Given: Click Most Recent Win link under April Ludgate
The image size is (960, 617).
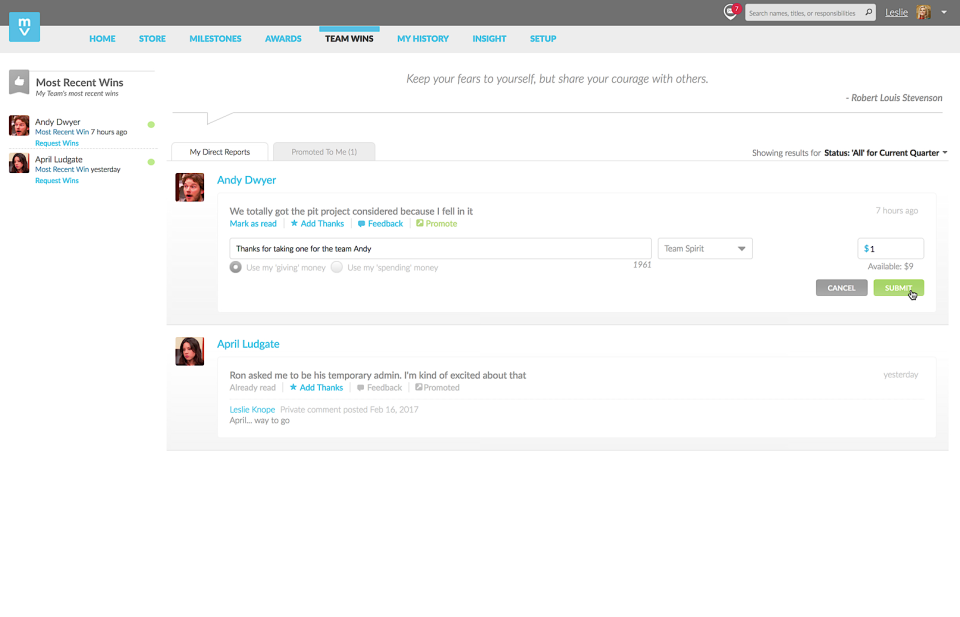Looking at the screenshot, I should pos(62,170).
